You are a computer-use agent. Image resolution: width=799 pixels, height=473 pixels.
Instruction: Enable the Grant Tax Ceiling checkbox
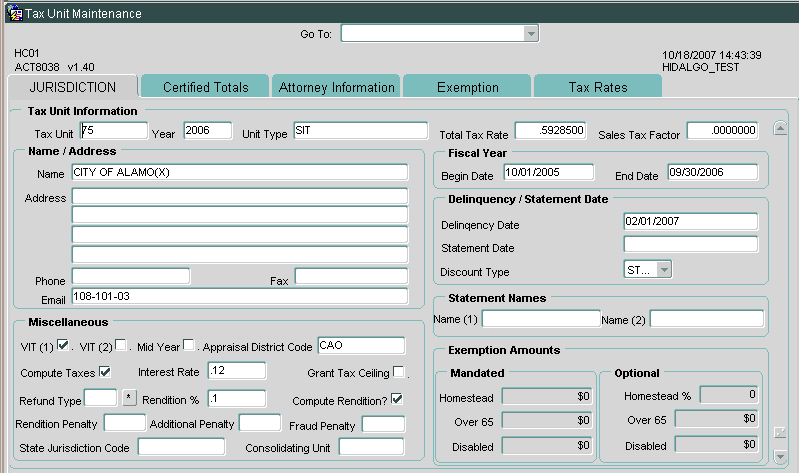[x=399, y=372]
